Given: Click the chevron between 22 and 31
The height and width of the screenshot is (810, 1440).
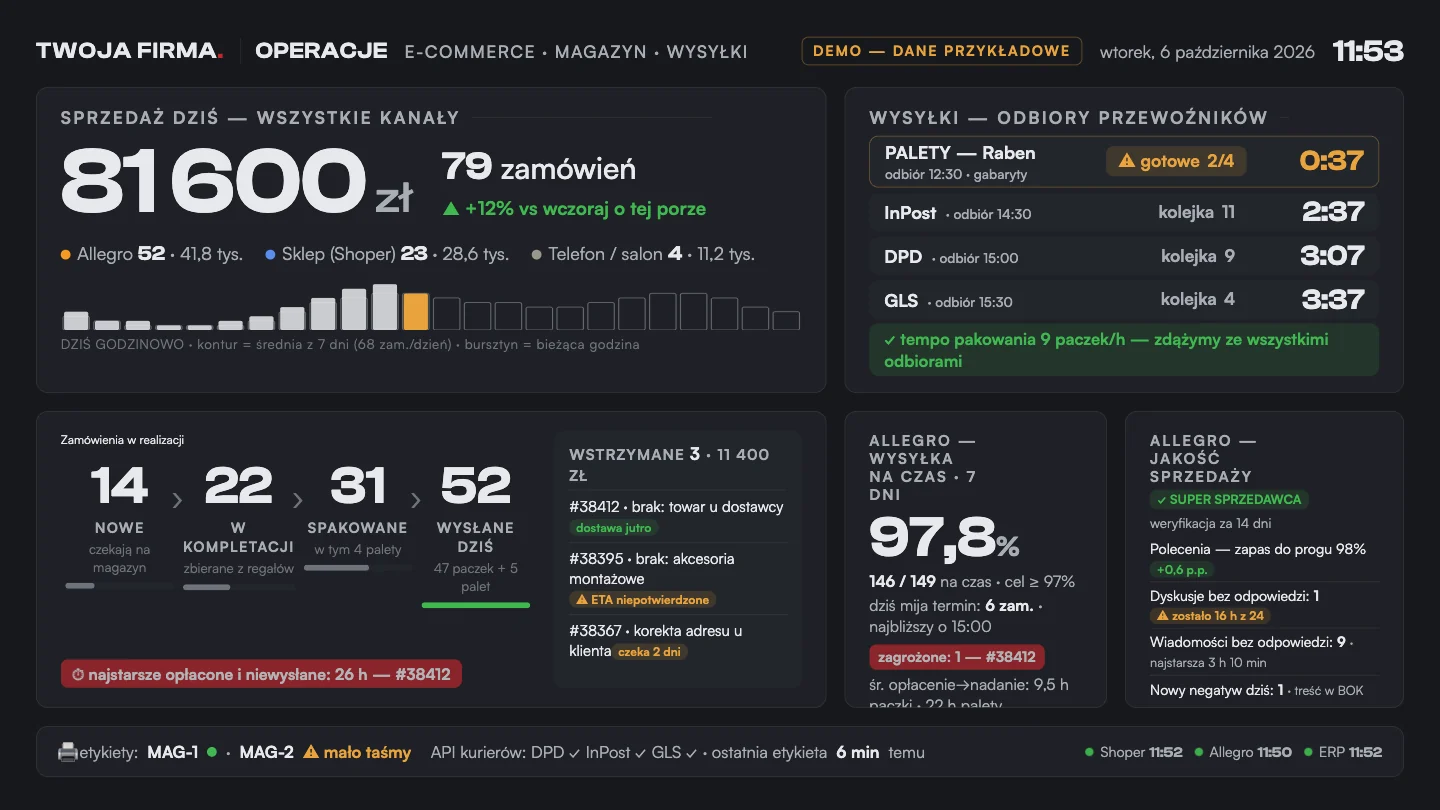Looking at the screenshot, I should click(x=297, y=500).
